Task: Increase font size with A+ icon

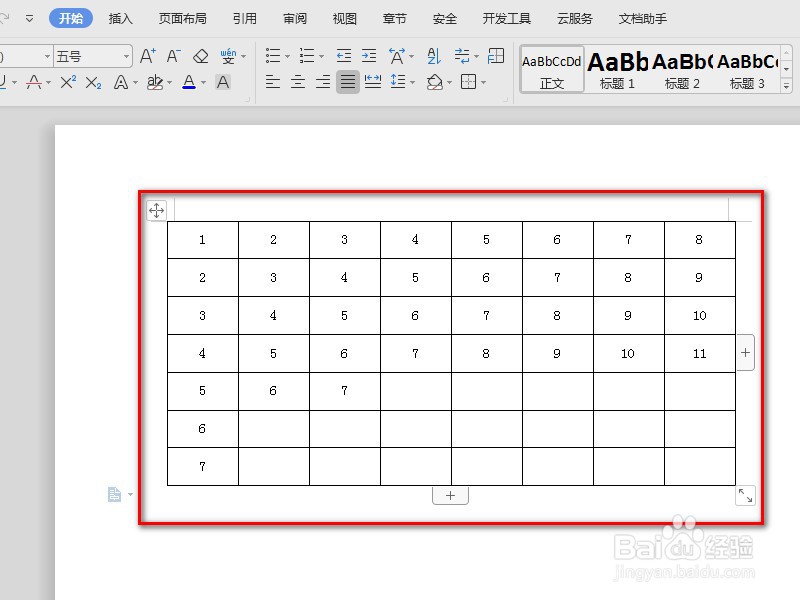Action: [x=148, y=56]
